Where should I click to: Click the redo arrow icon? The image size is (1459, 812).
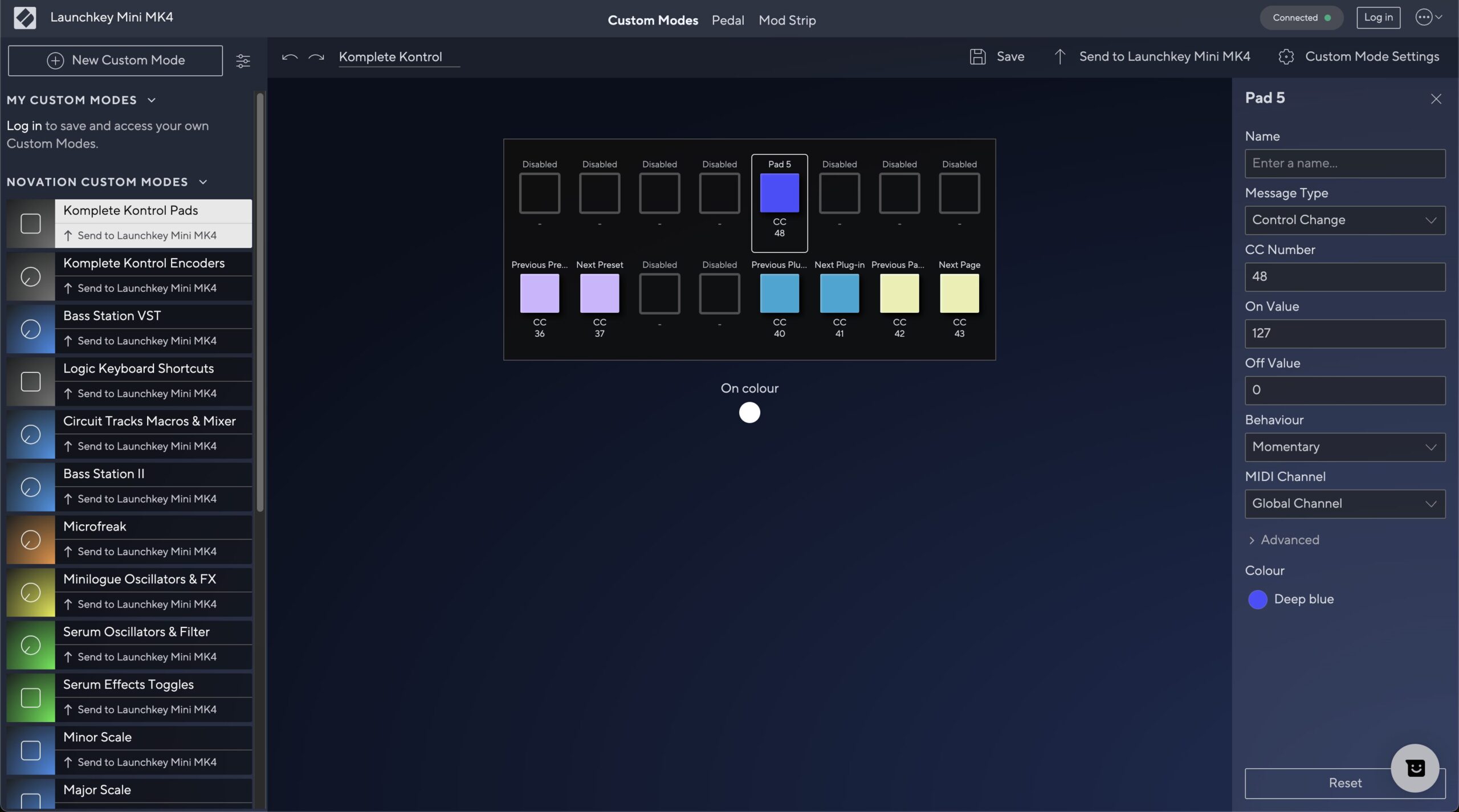[x=316, y=57]
